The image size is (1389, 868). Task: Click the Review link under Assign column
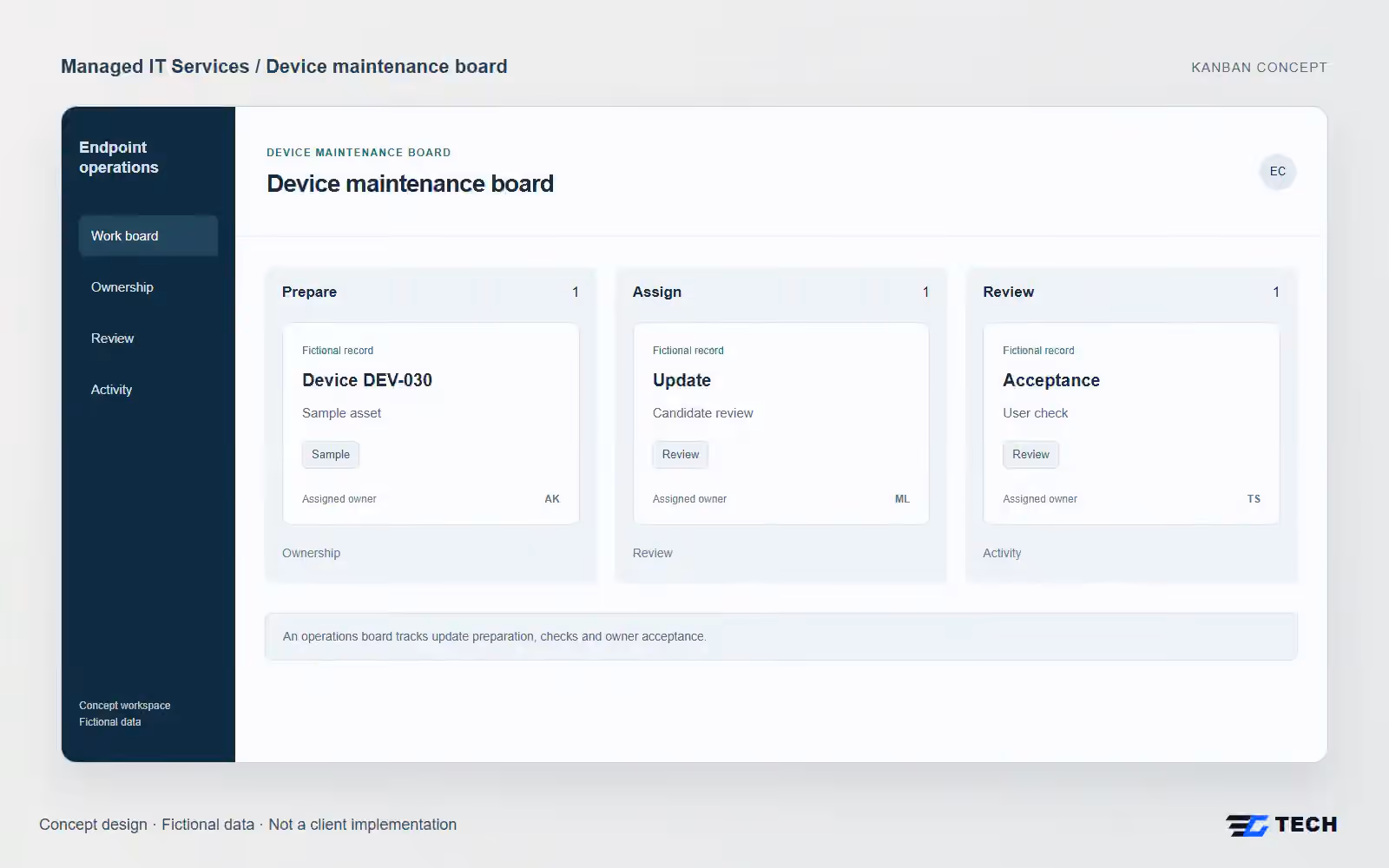click(653, 553)
